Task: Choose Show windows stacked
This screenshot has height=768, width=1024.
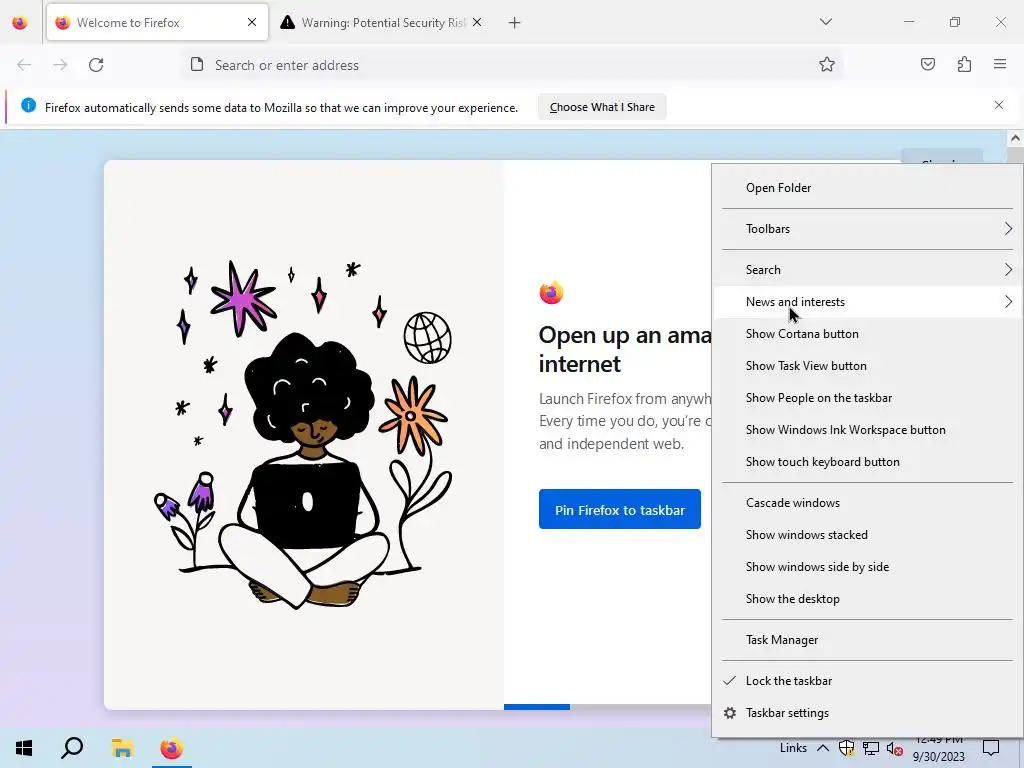Action: [867, 535]
